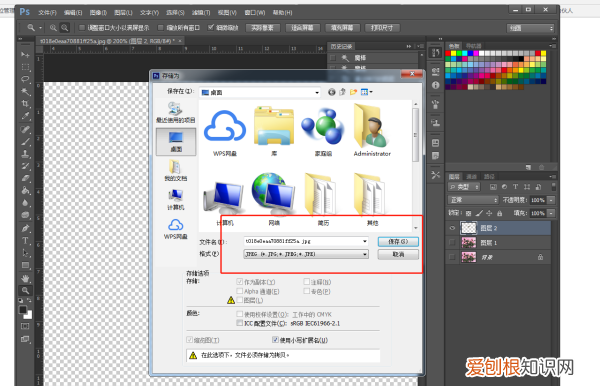The image size is (600, 386).
Task: Select the Rectangle shape tool
Action: (x=25, y=265)
